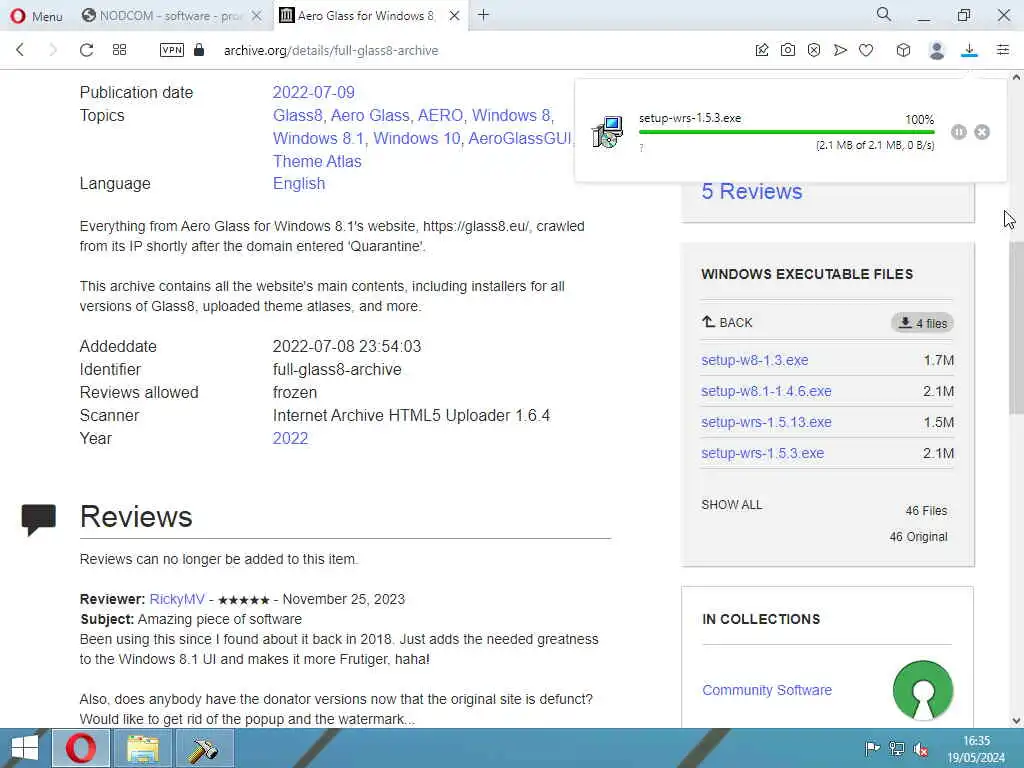
Task: Open the Glass8 topic link
Action: (x=297, y=116)
